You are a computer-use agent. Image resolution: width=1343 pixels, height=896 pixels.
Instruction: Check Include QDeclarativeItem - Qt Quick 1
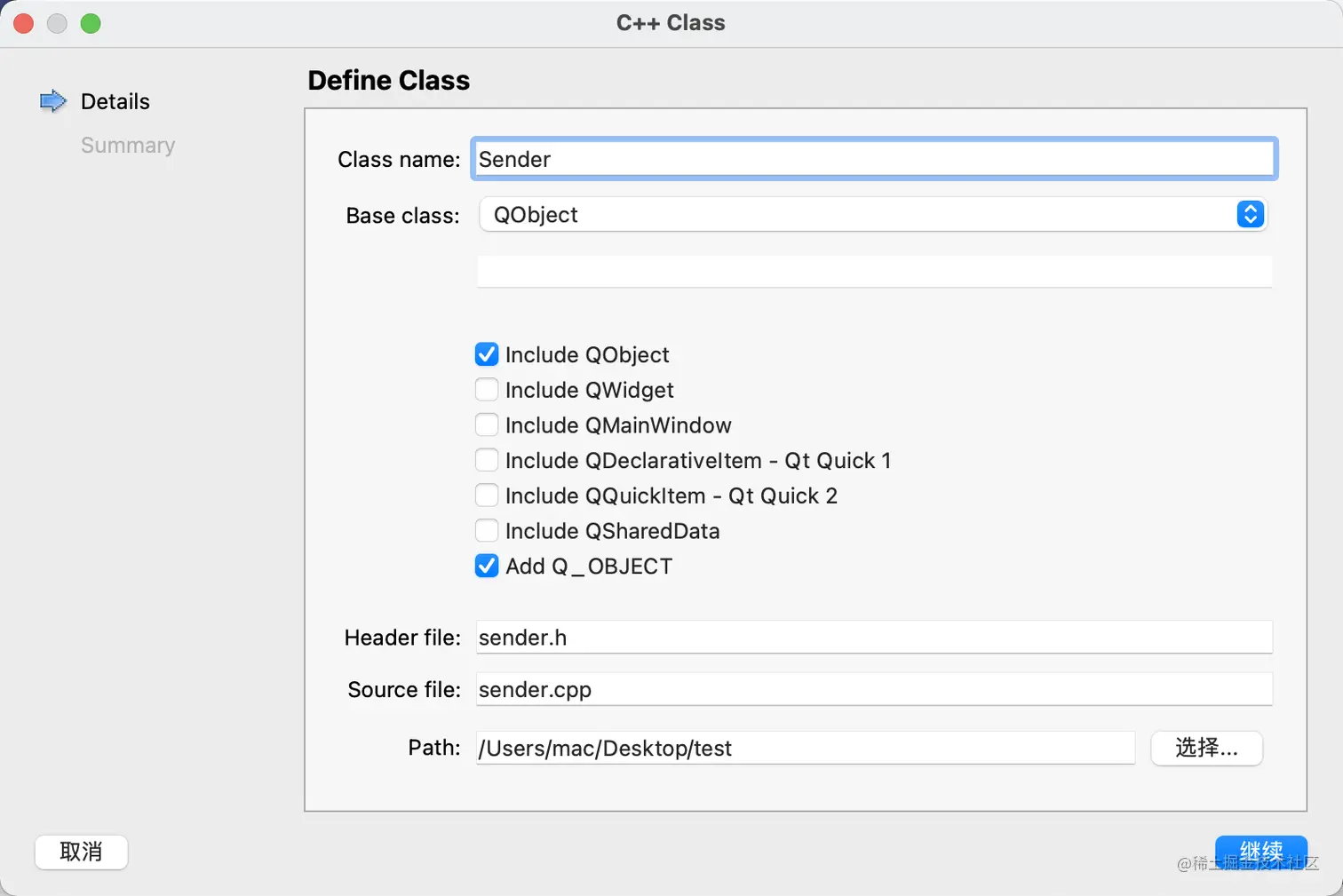pos(487,460)
